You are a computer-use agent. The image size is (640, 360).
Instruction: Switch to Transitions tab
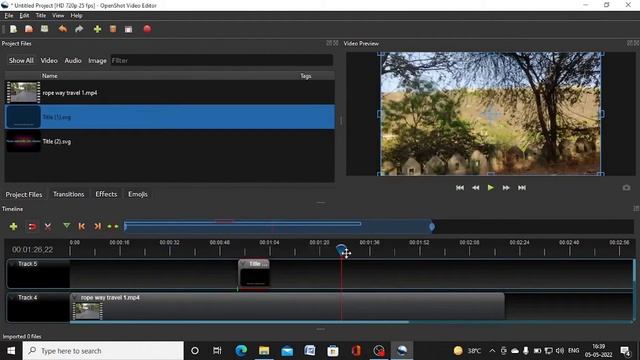(x=69, y=194)
